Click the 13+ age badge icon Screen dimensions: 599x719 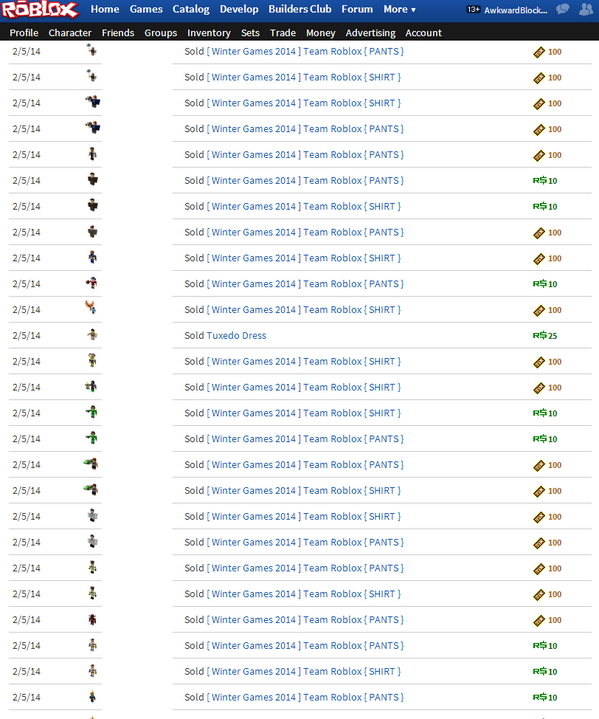473,9
